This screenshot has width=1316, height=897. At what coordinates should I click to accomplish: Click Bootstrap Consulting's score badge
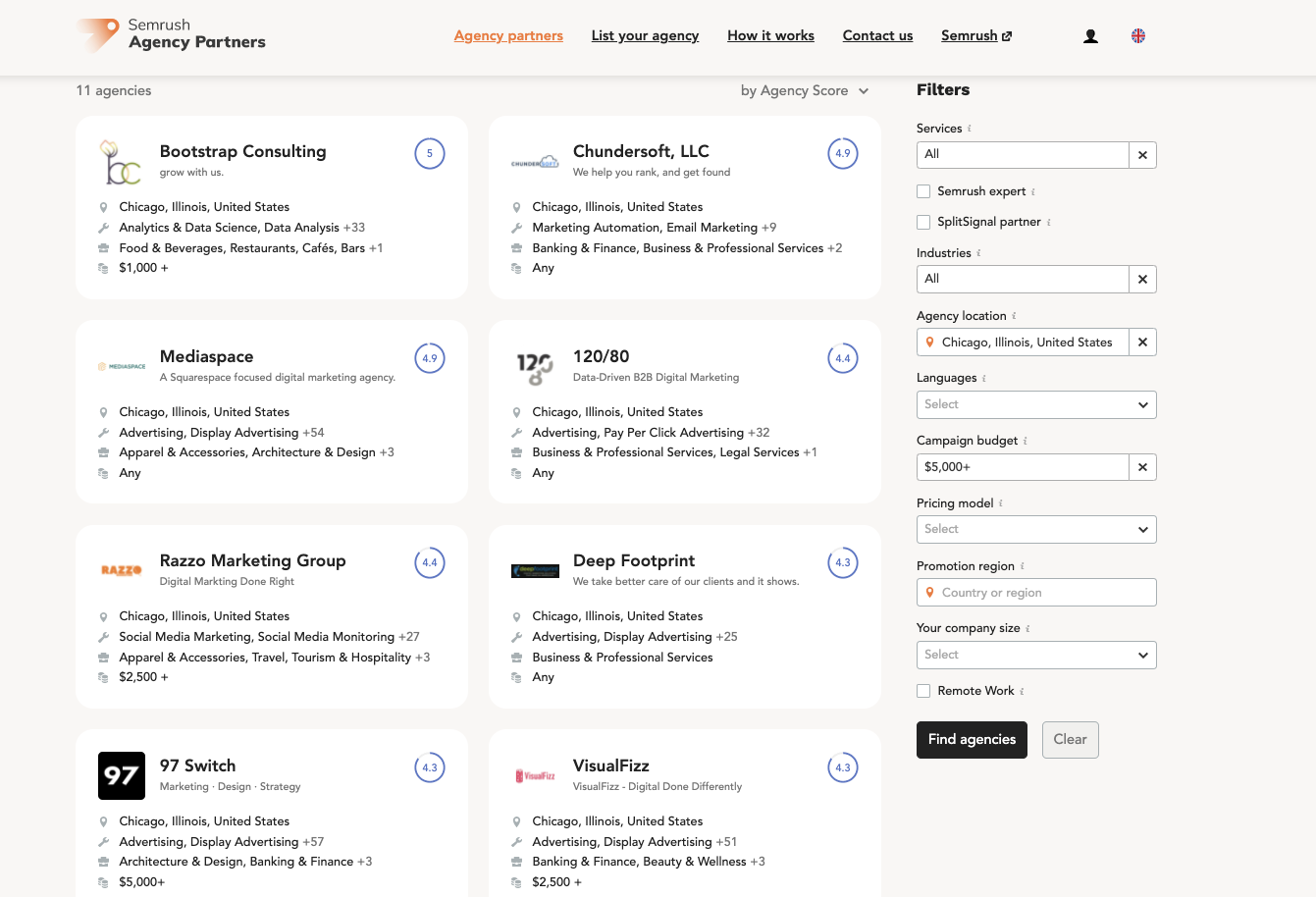click(429, 153)
